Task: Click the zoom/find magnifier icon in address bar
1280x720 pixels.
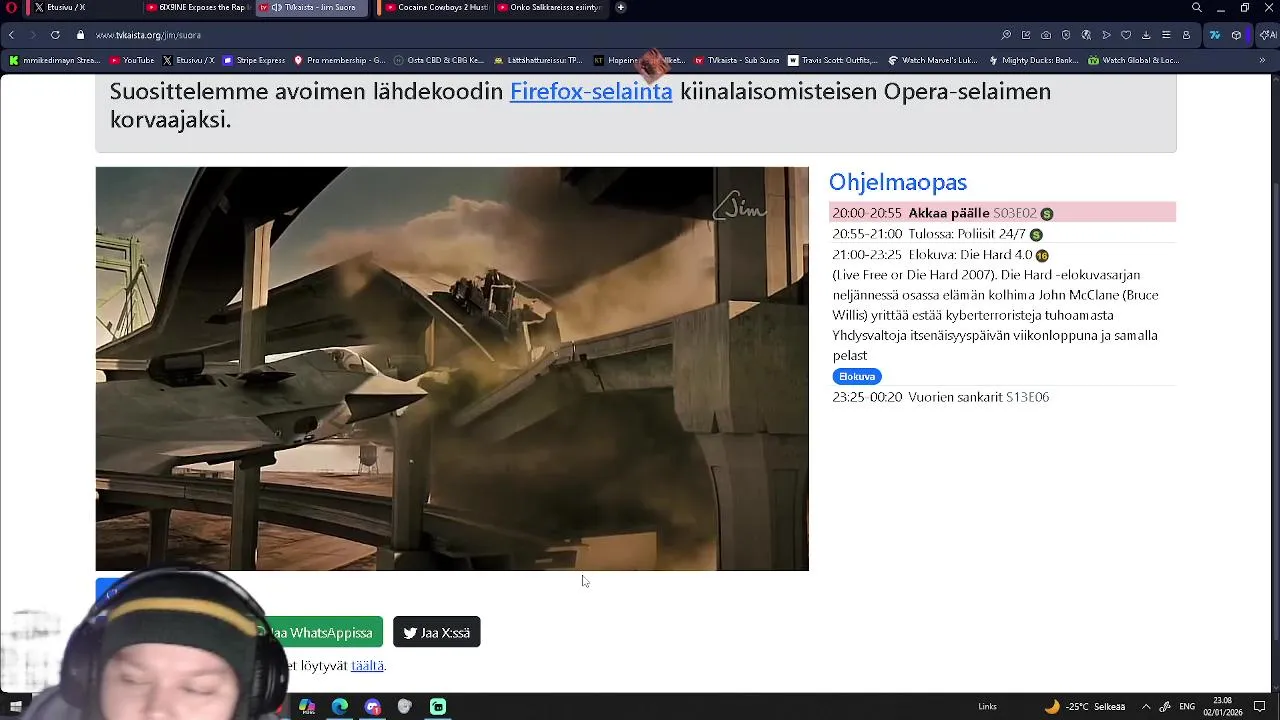Action: click(x=1006, y=35)
